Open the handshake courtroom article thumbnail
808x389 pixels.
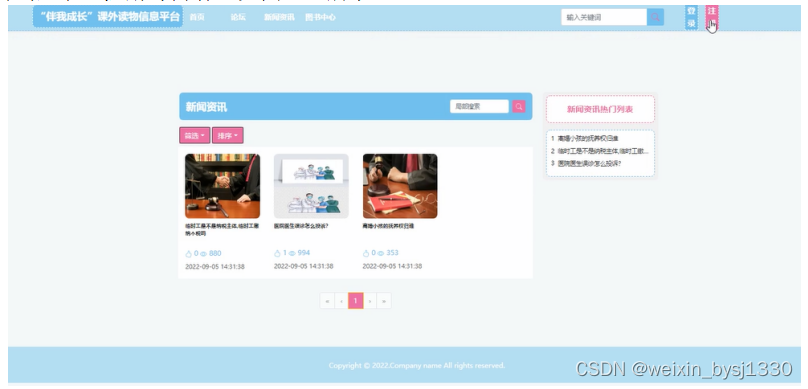(223, 186)
